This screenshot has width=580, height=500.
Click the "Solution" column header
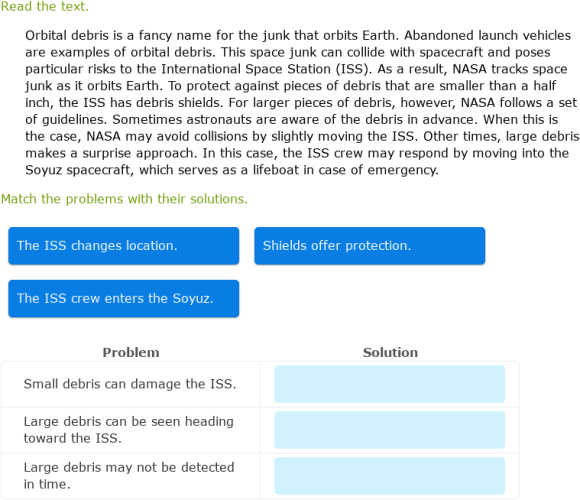click(390, 352)
